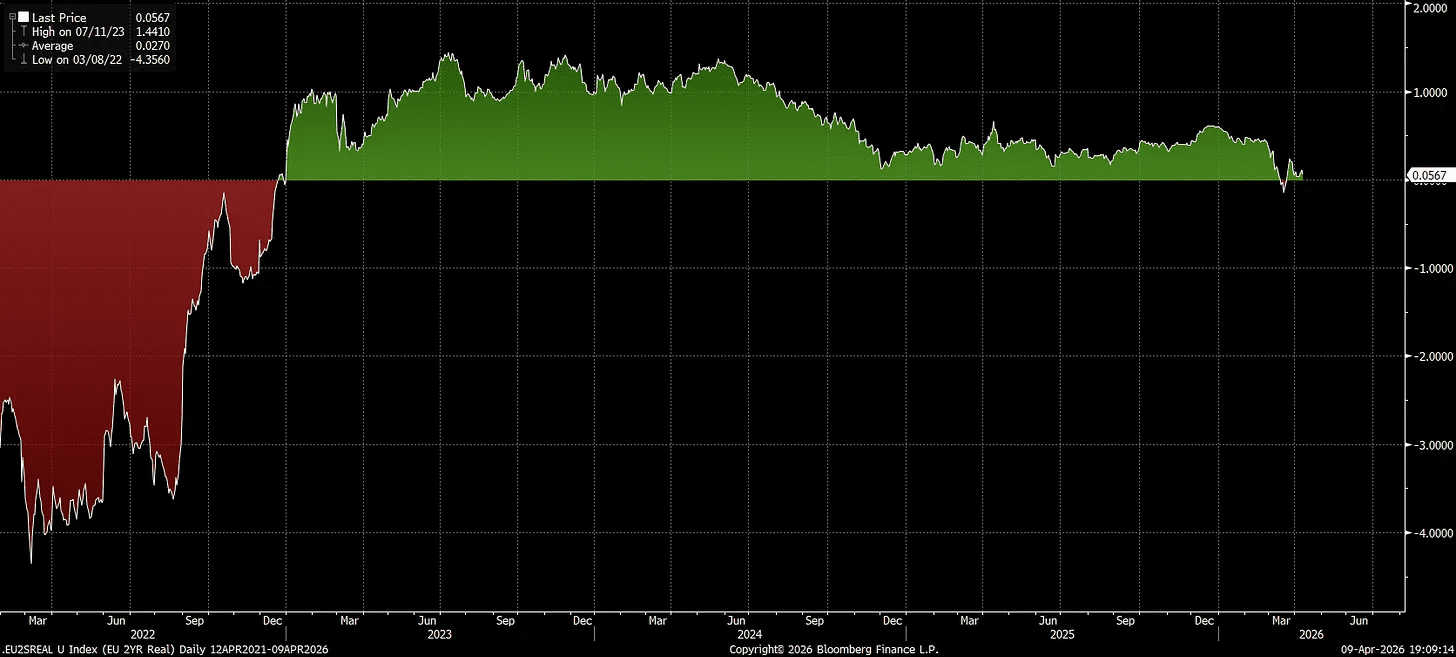Click the Average line icon in legend

(22, 46)
